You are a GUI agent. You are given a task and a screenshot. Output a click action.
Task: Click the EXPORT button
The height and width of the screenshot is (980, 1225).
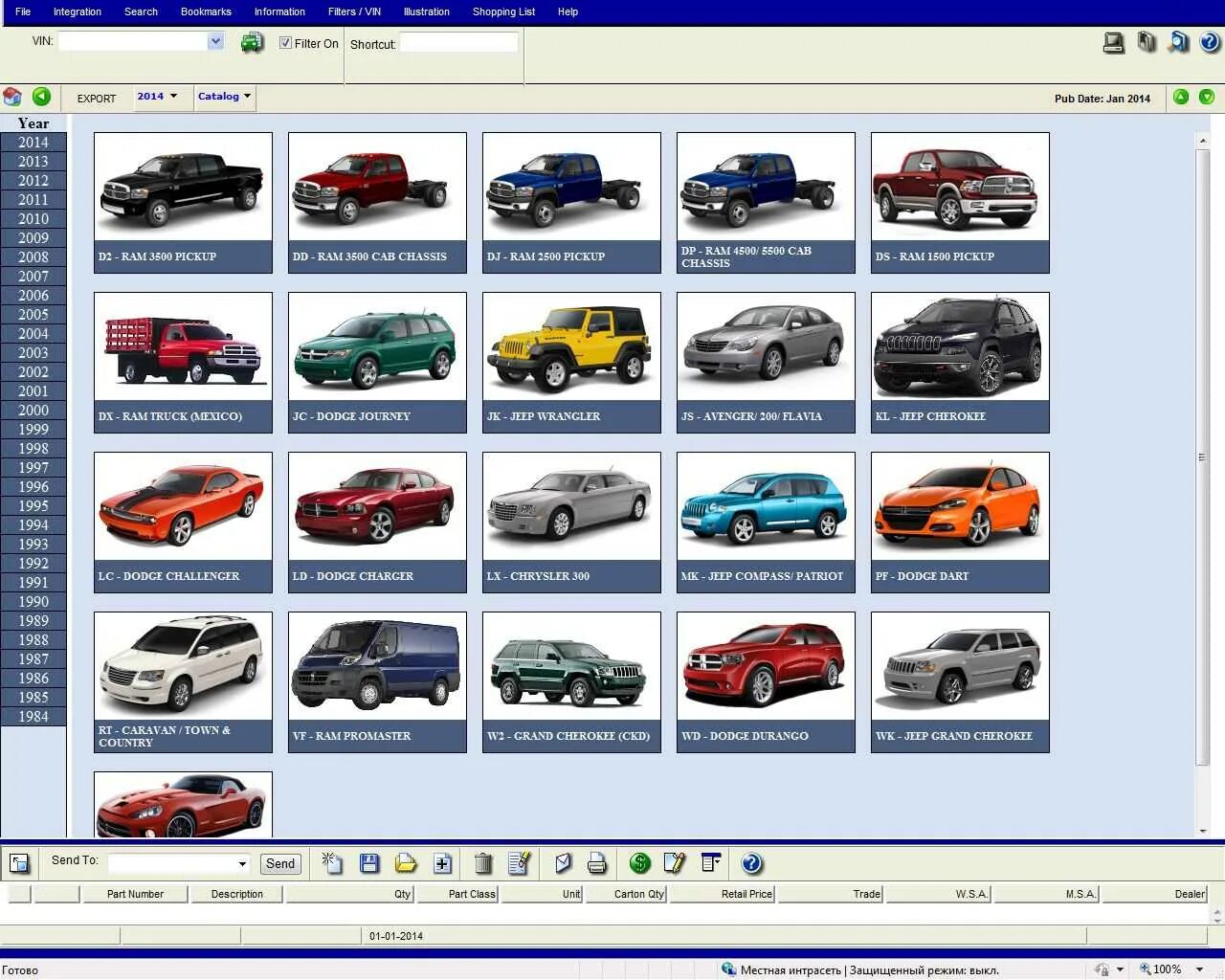[97, 99]
